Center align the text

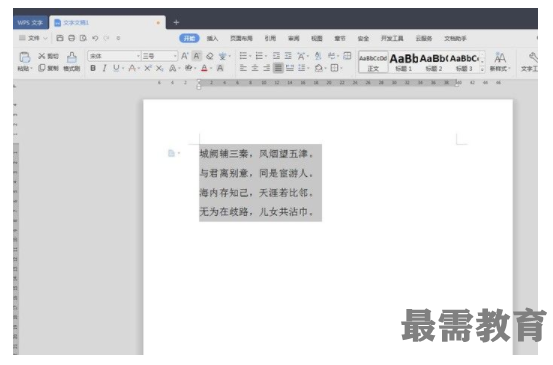click(x=255, y=68)
